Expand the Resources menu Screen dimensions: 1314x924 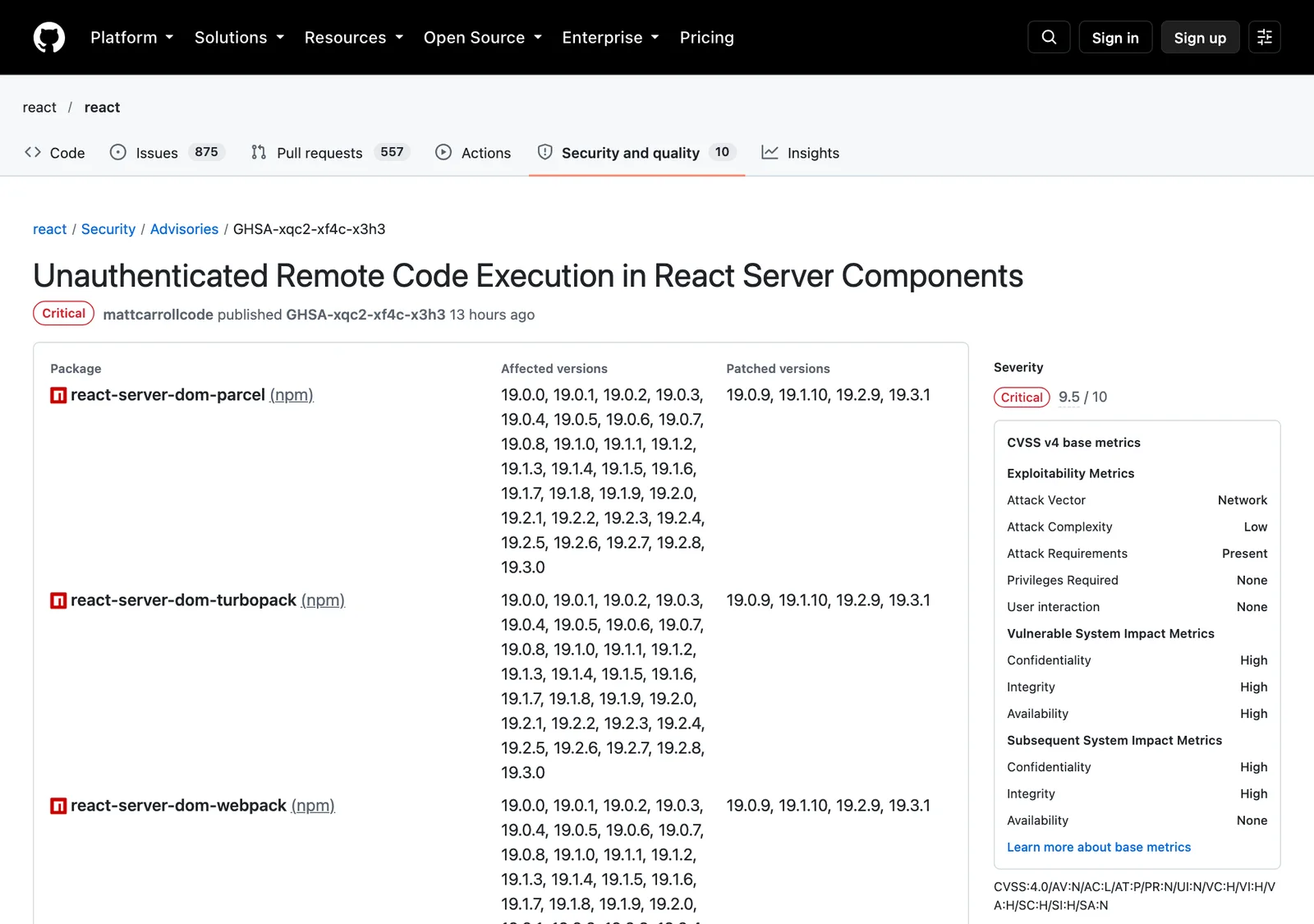pyautogui.click(x=354, y=38)
